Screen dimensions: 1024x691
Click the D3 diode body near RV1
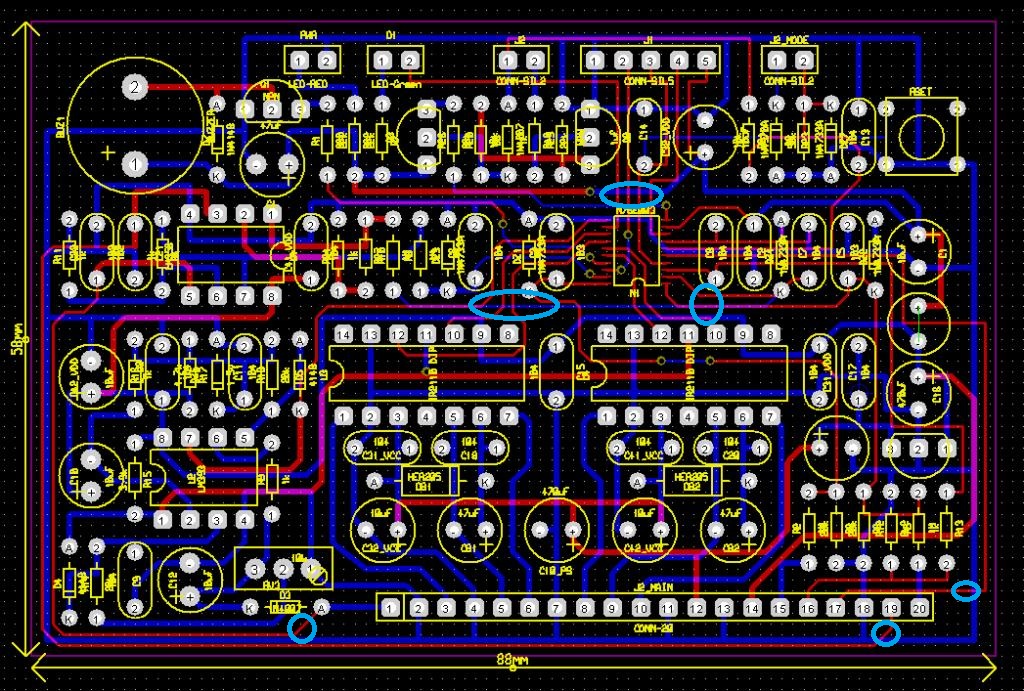click(x=285, y=608)
